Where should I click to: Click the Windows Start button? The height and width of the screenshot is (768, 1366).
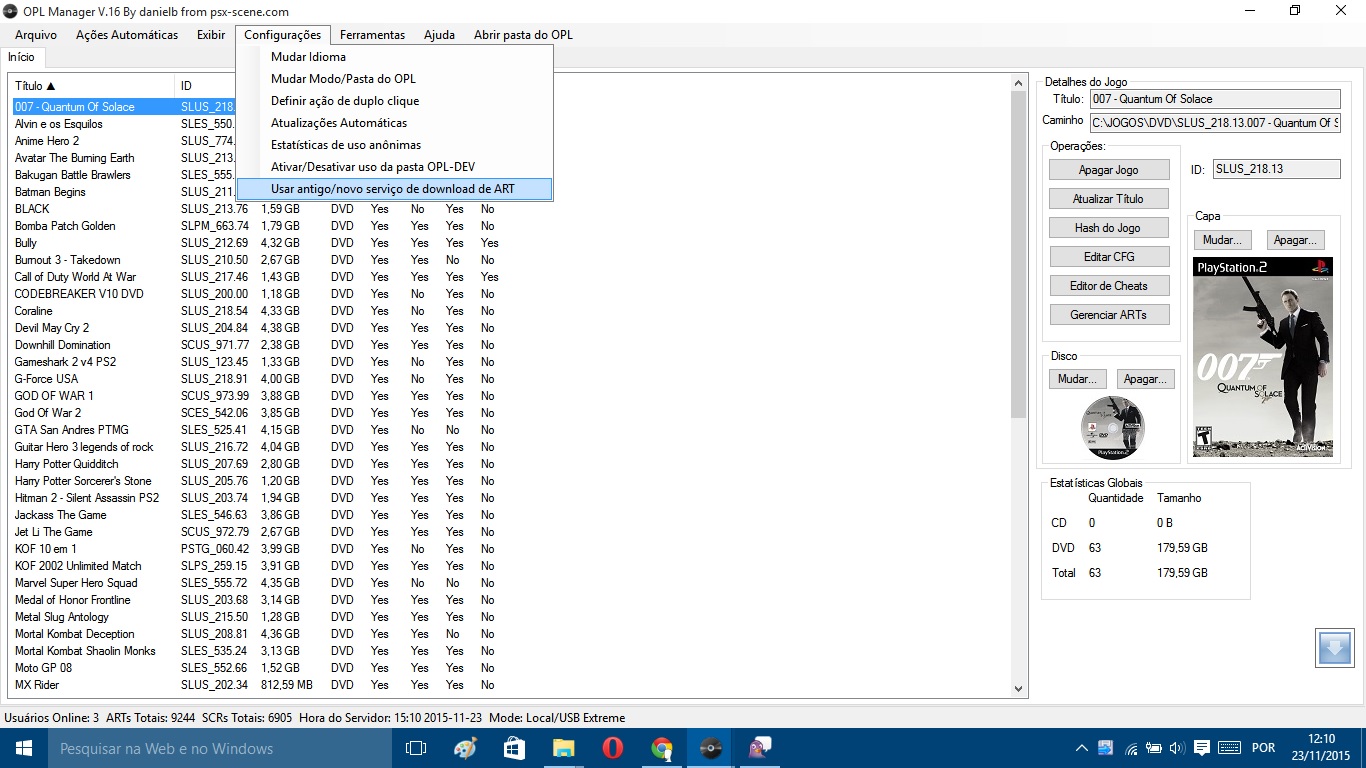click(23, 748)
